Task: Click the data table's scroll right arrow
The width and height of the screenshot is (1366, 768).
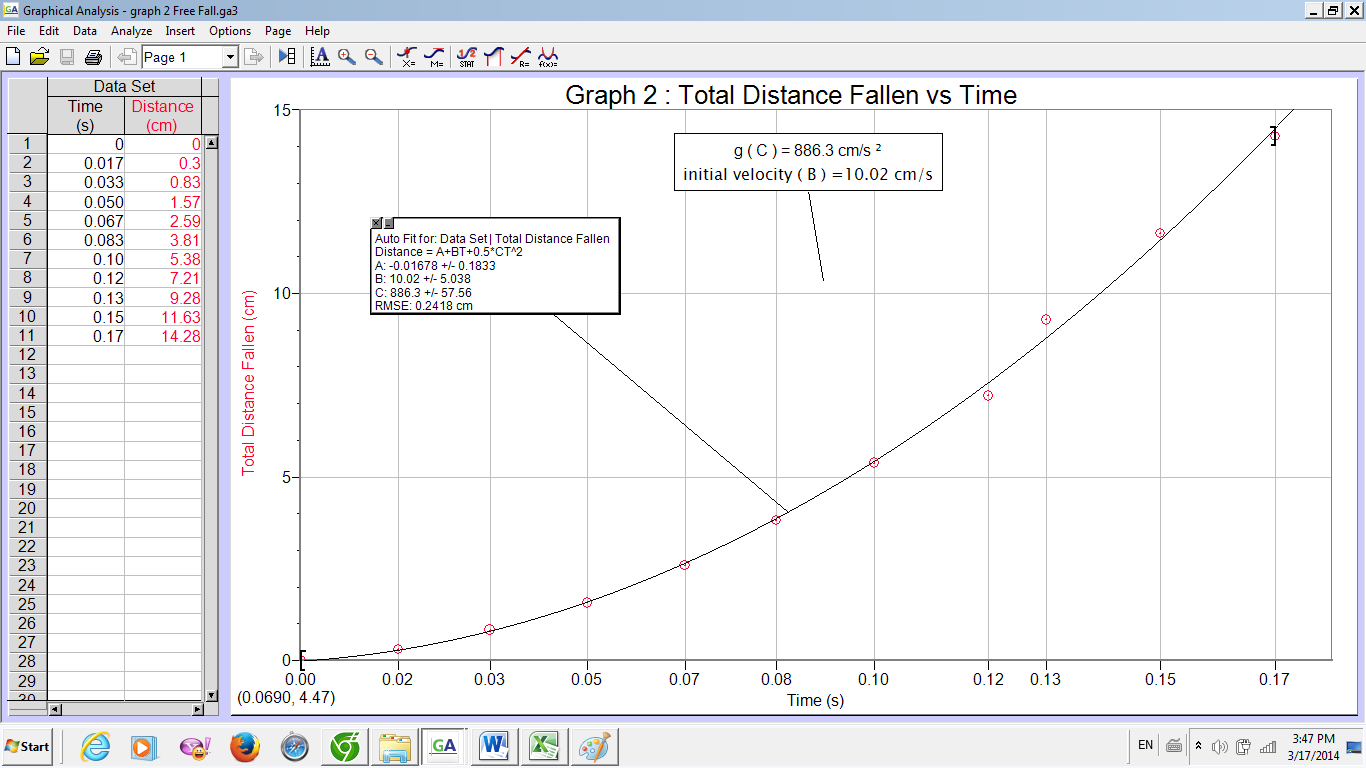Action: click(x=197, y=709)
